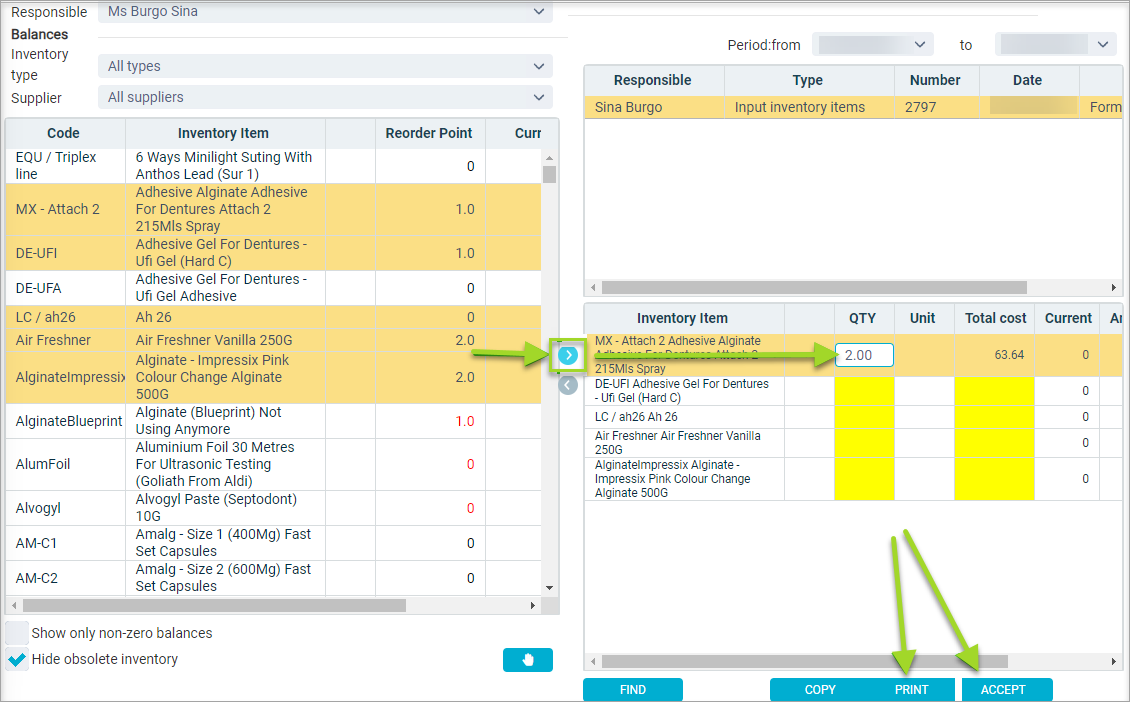The width and height of the screenshot is (1130, 702).
Task: Expand the Supplier All suppliers dropdown
Action: click(x=325, y=97)
